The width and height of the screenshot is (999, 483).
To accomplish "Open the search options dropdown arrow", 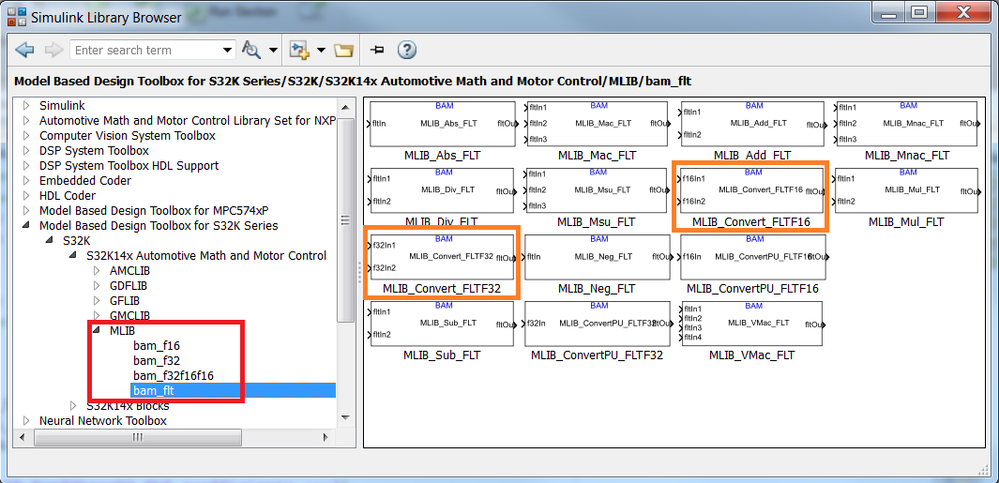I will click(273, 50).
